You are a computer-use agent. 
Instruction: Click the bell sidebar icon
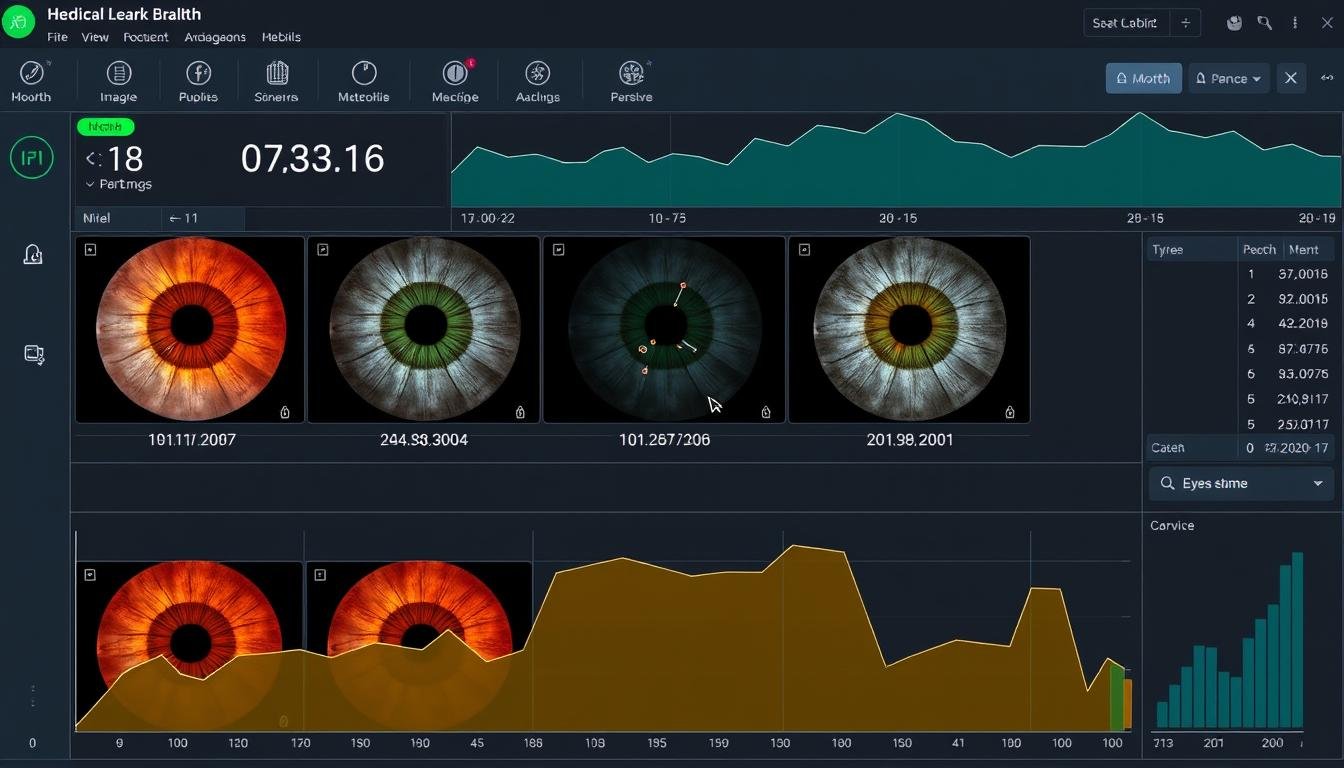tap(32, 255)
